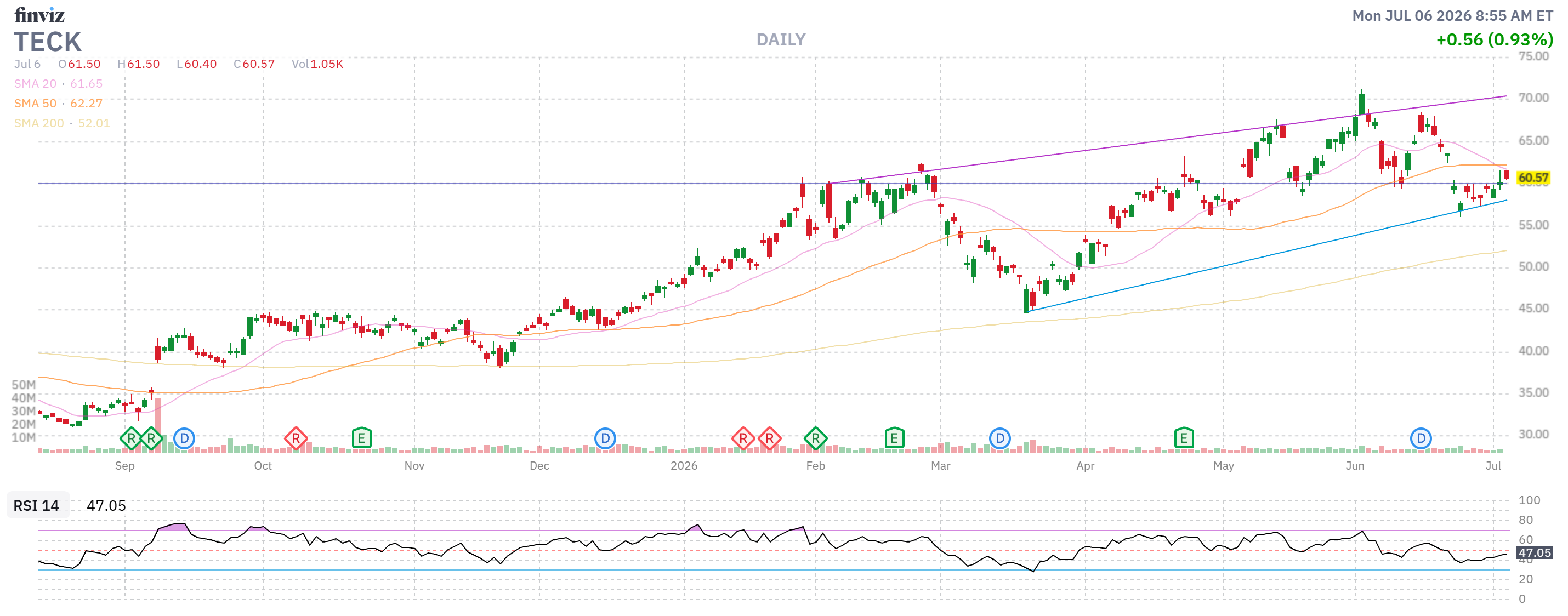Click the low value L 60.40
The height and width of the screenshot is (616, 1568).
(x=197, y=64)
